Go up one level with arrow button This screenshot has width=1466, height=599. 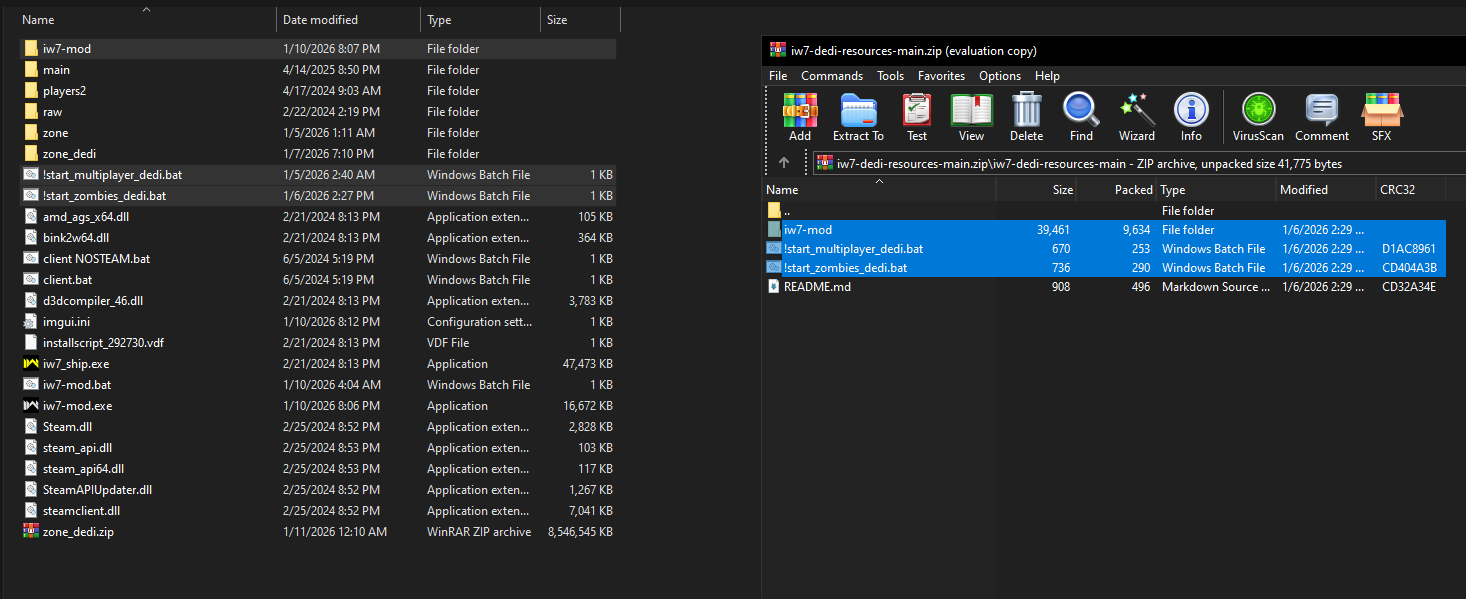[x=784, y=163]
